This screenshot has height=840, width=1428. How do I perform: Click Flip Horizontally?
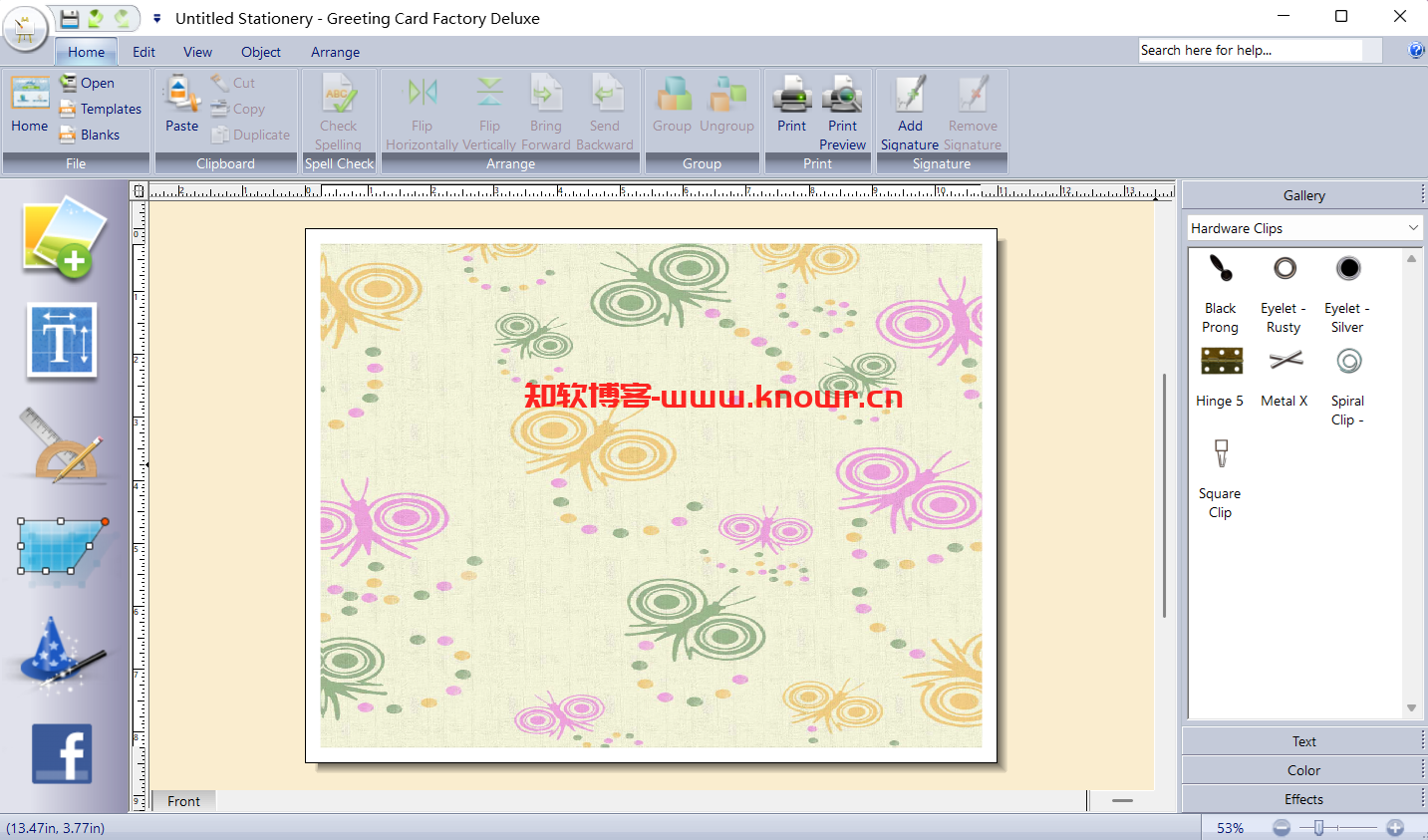423,113
